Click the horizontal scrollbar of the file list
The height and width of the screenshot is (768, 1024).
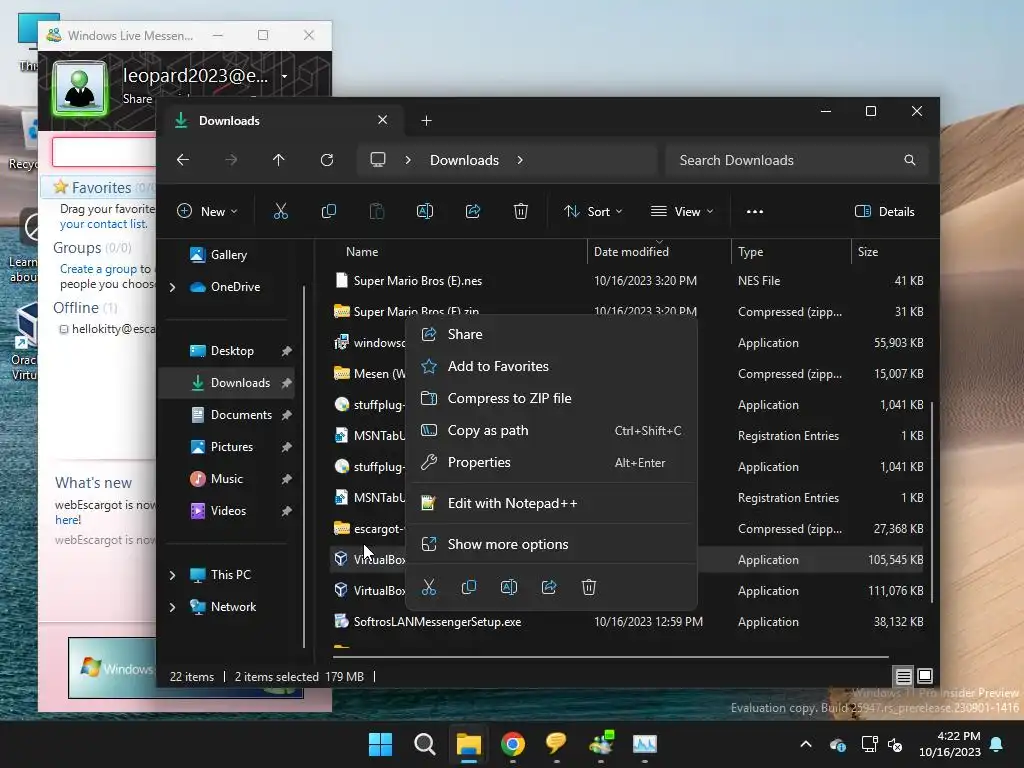point(611,656)
